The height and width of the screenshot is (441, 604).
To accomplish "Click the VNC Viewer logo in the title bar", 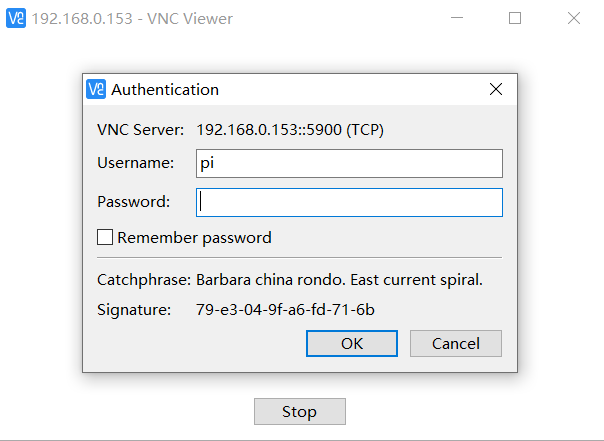I will coord(16,18).
